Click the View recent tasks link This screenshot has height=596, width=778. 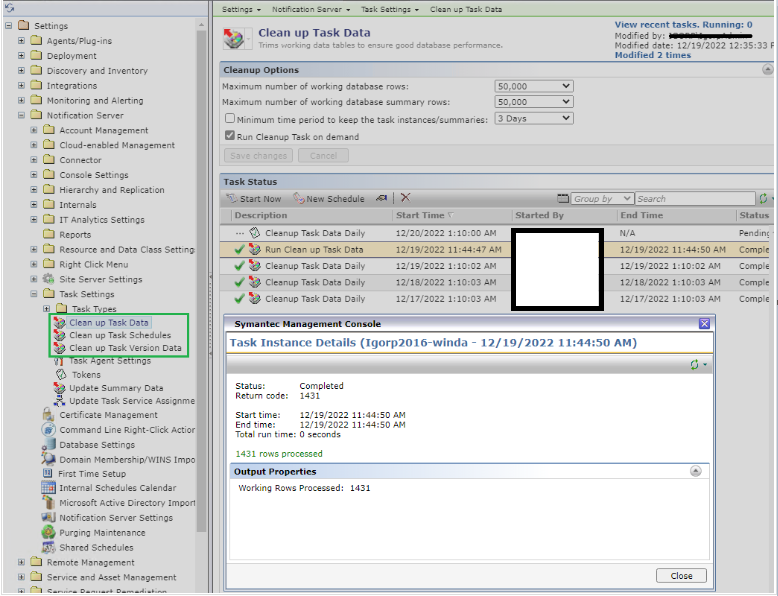683,24
